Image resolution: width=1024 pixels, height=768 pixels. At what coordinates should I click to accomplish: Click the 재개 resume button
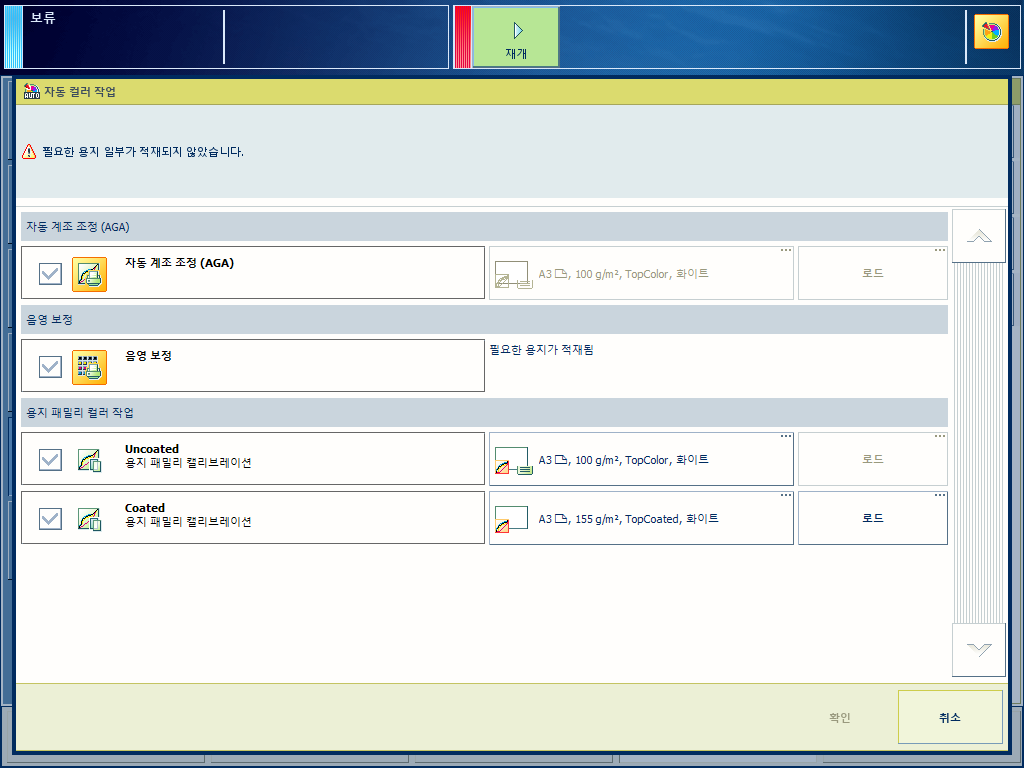tap(515, 37)
